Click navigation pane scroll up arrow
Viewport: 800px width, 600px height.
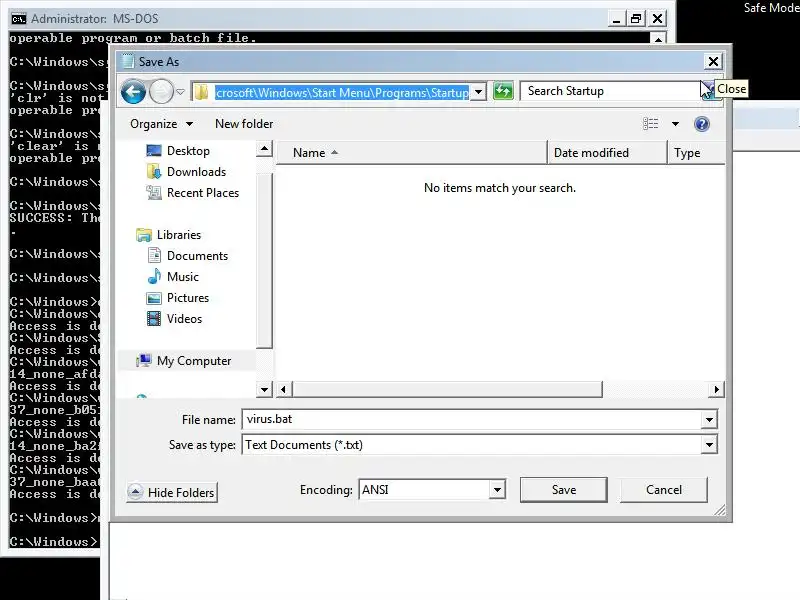pos(264,149)
